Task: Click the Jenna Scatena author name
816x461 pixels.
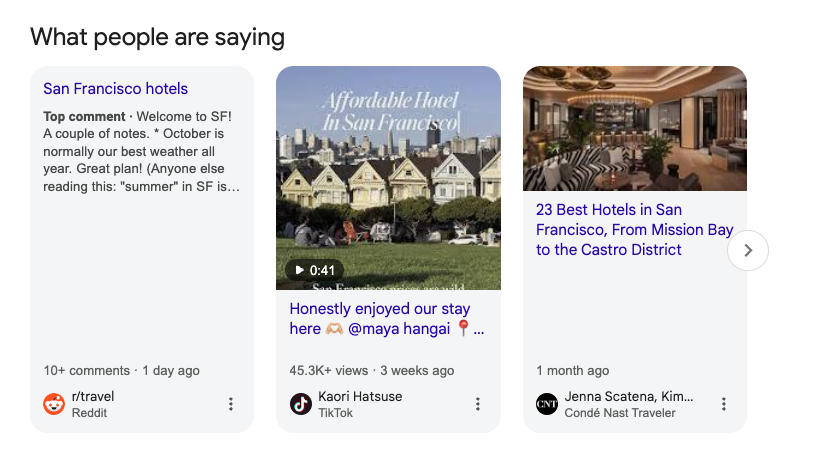Action: tap(628, 397)
